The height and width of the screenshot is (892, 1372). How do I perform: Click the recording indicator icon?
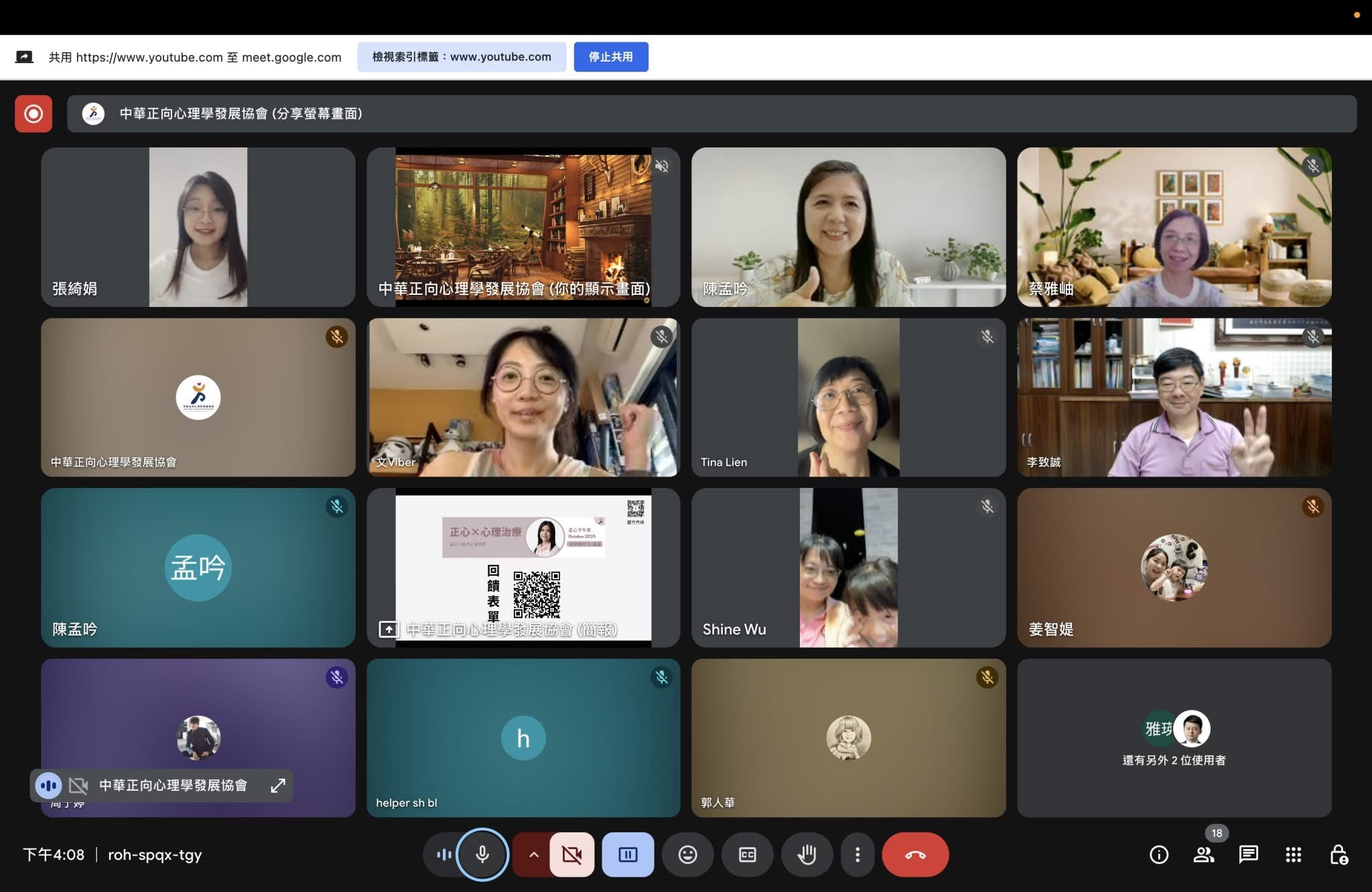click(x=33, y=114)
